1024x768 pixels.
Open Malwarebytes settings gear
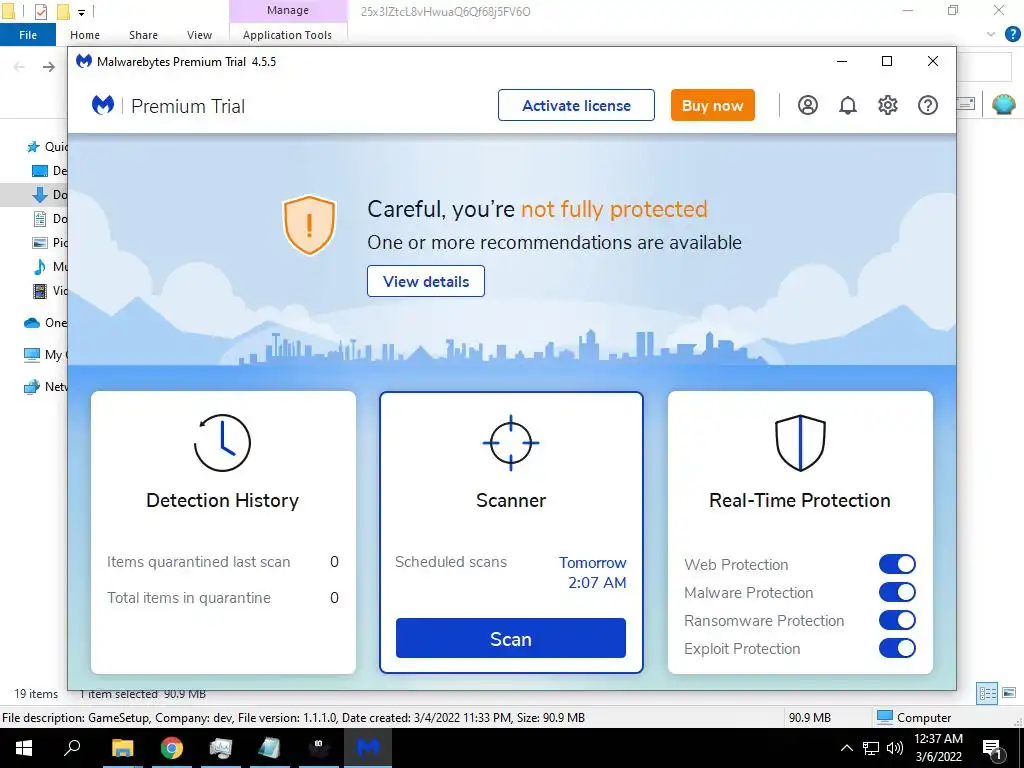coord(888,105)
